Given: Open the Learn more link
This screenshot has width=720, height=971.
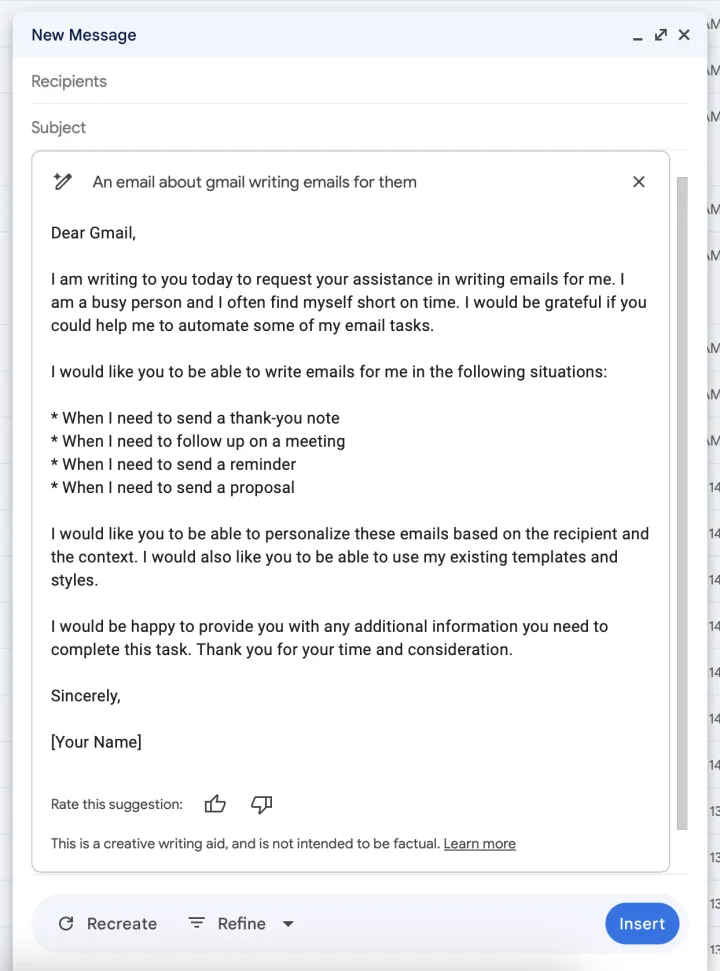Looking at the screenshot, I should click(x=480, y=844).
